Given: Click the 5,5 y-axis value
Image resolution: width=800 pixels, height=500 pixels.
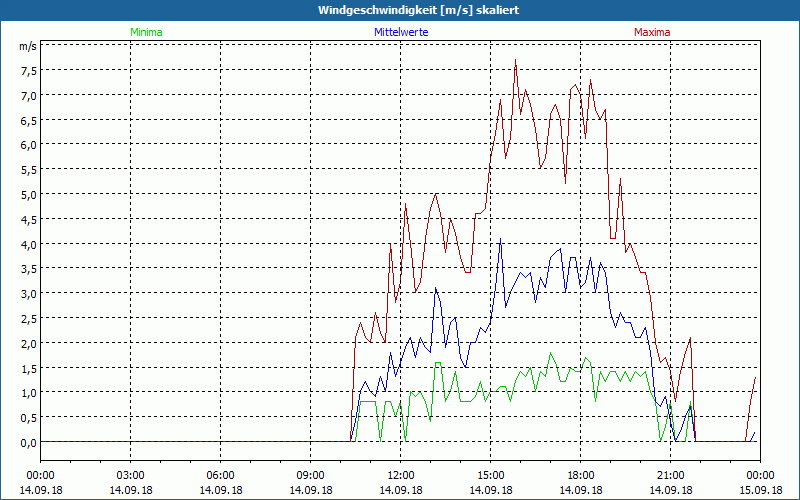Looking at the screenshot, I should [x=29, y=170].
